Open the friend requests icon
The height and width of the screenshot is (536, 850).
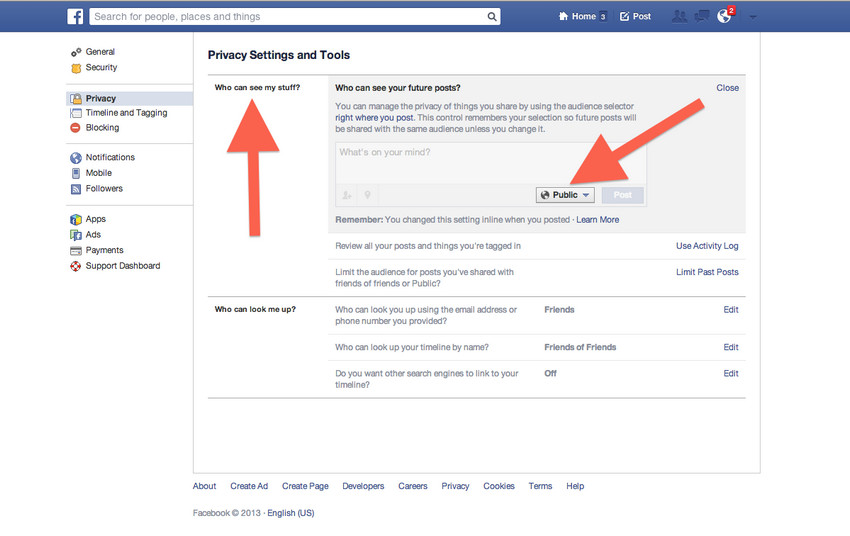[x=680, y=17]
